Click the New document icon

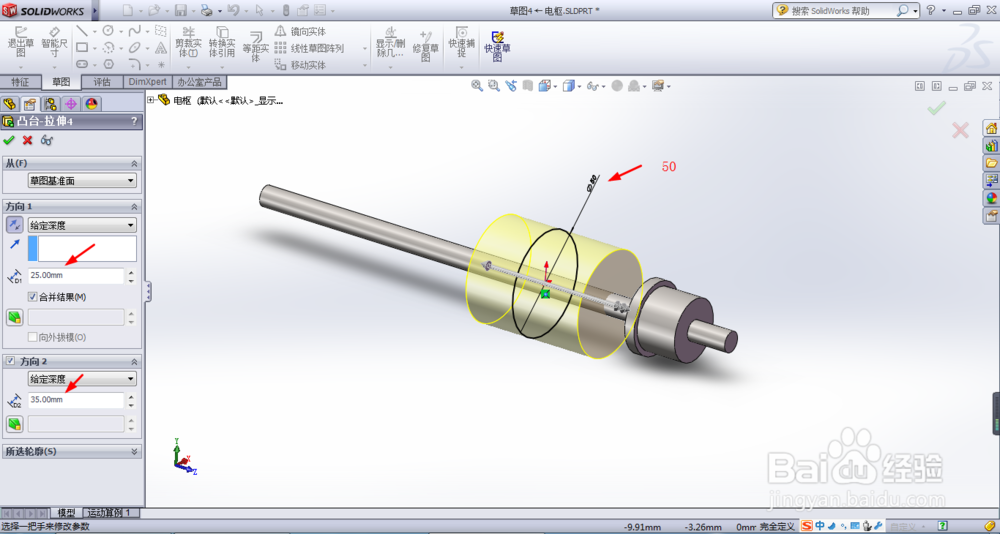coord(128,10)
